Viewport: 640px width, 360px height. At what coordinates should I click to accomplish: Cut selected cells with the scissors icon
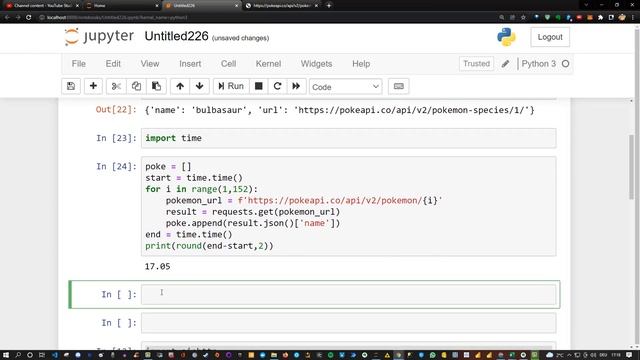[116, 86]
